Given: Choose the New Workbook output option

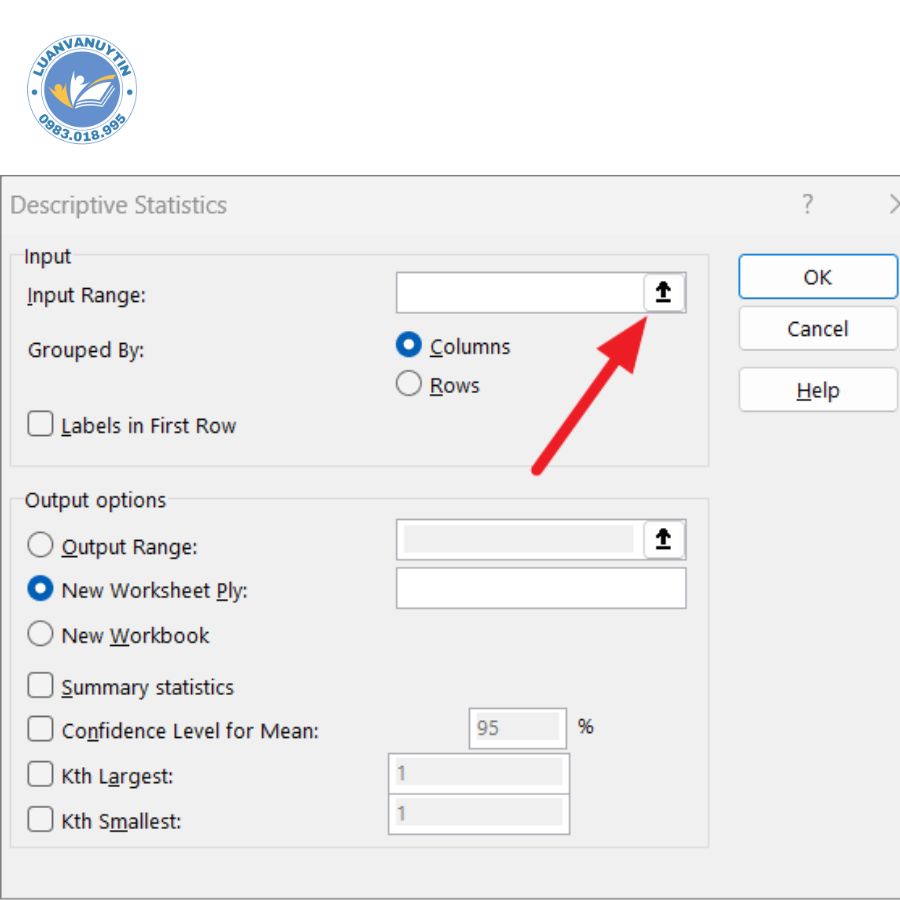Looking at the screenshot, I should 41,635.
